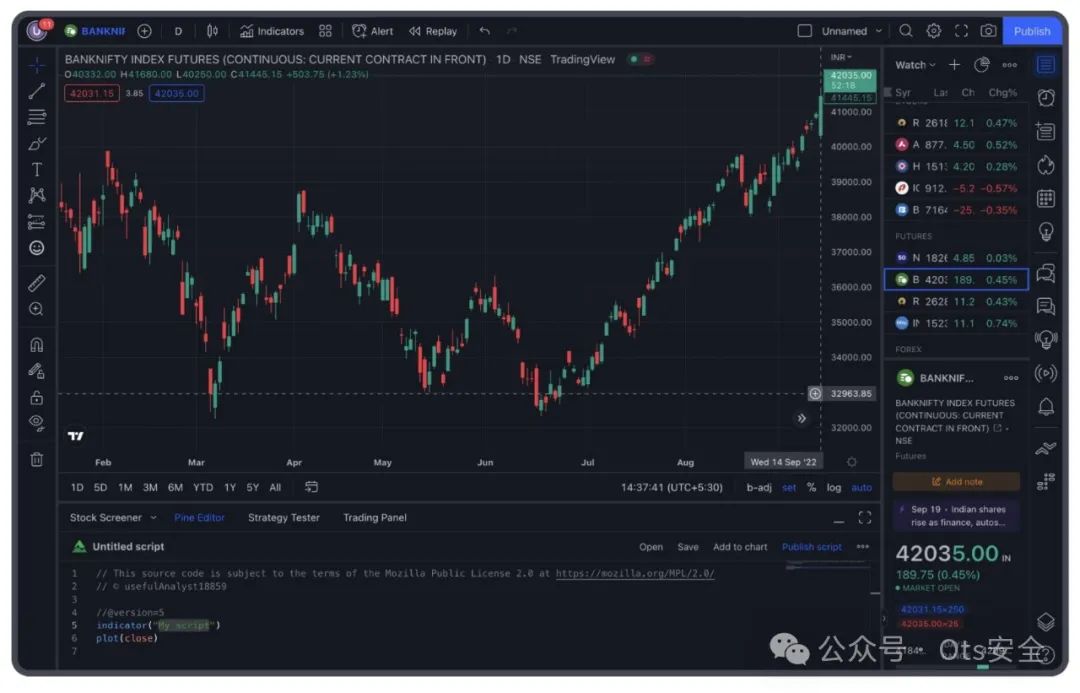Activate the zoom in tool

tap(37, 309)
